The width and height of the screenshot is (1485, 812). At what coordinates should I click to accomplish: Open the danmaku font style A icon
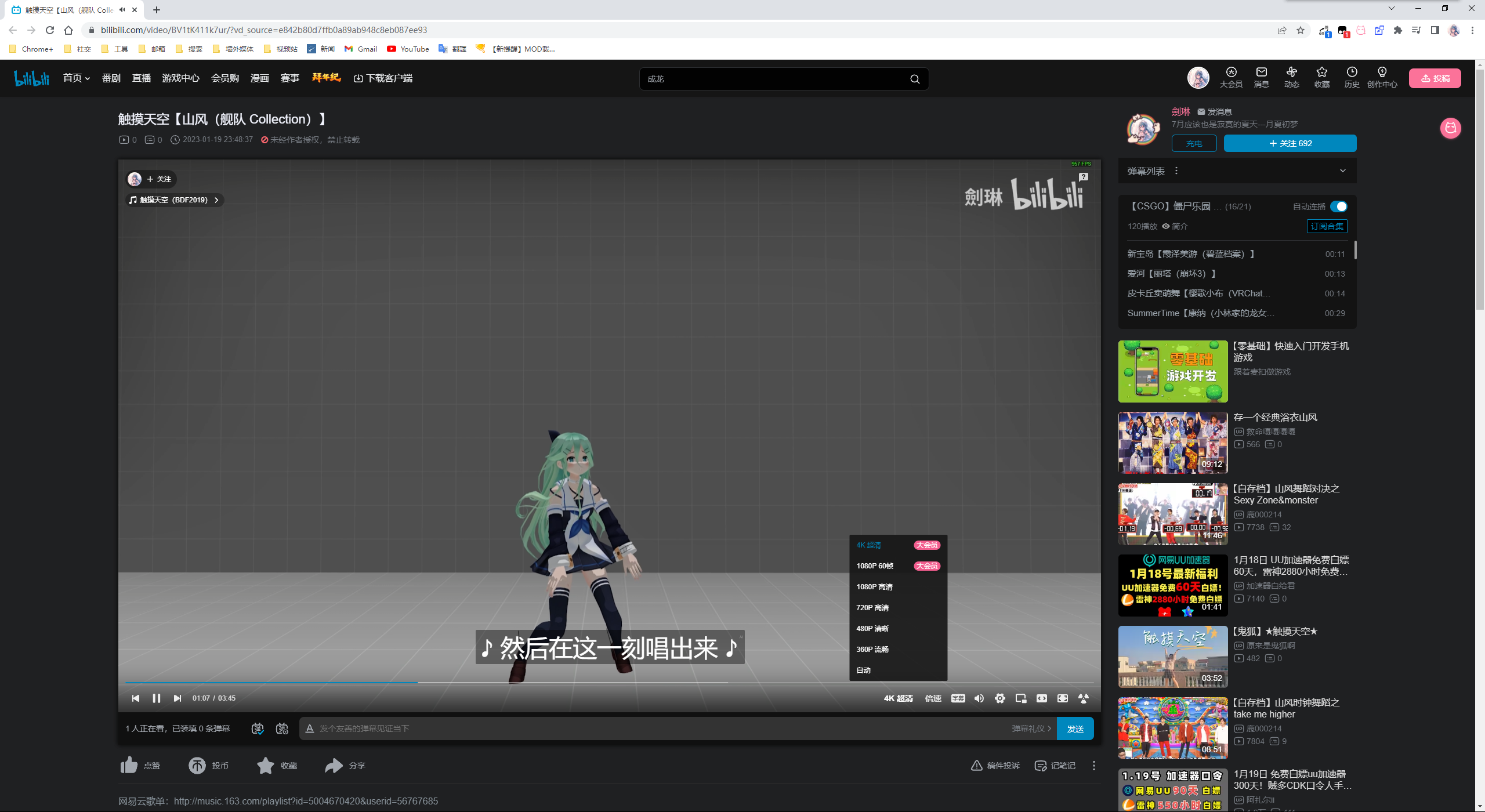pyautogui.click(x=310, y=728)
